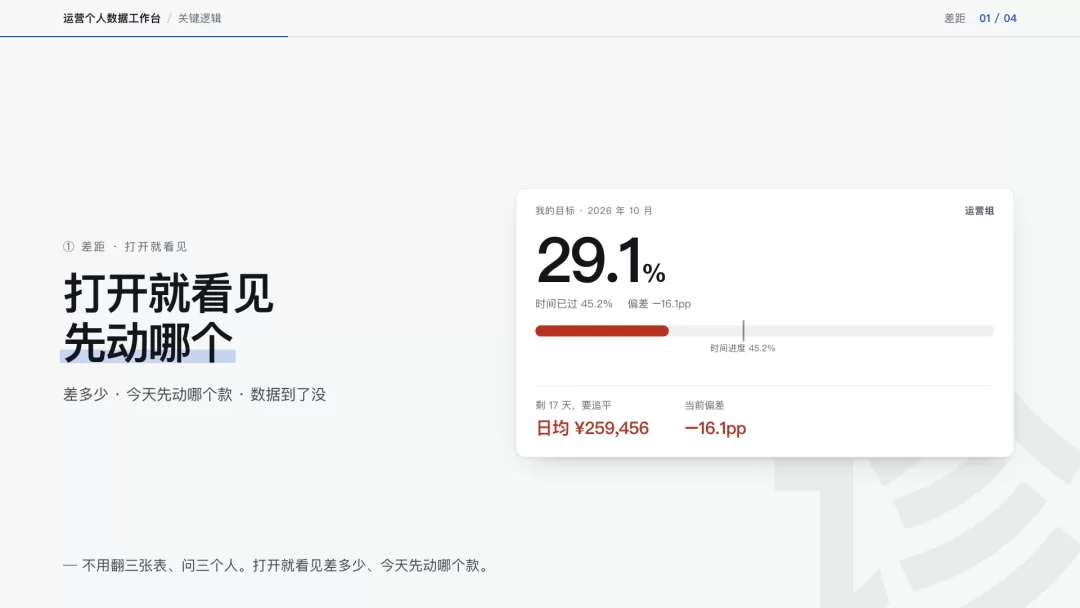Viewport: 1080px width, 608px height.
Task: Click the red progress bar fill
Action: (602, 331)
